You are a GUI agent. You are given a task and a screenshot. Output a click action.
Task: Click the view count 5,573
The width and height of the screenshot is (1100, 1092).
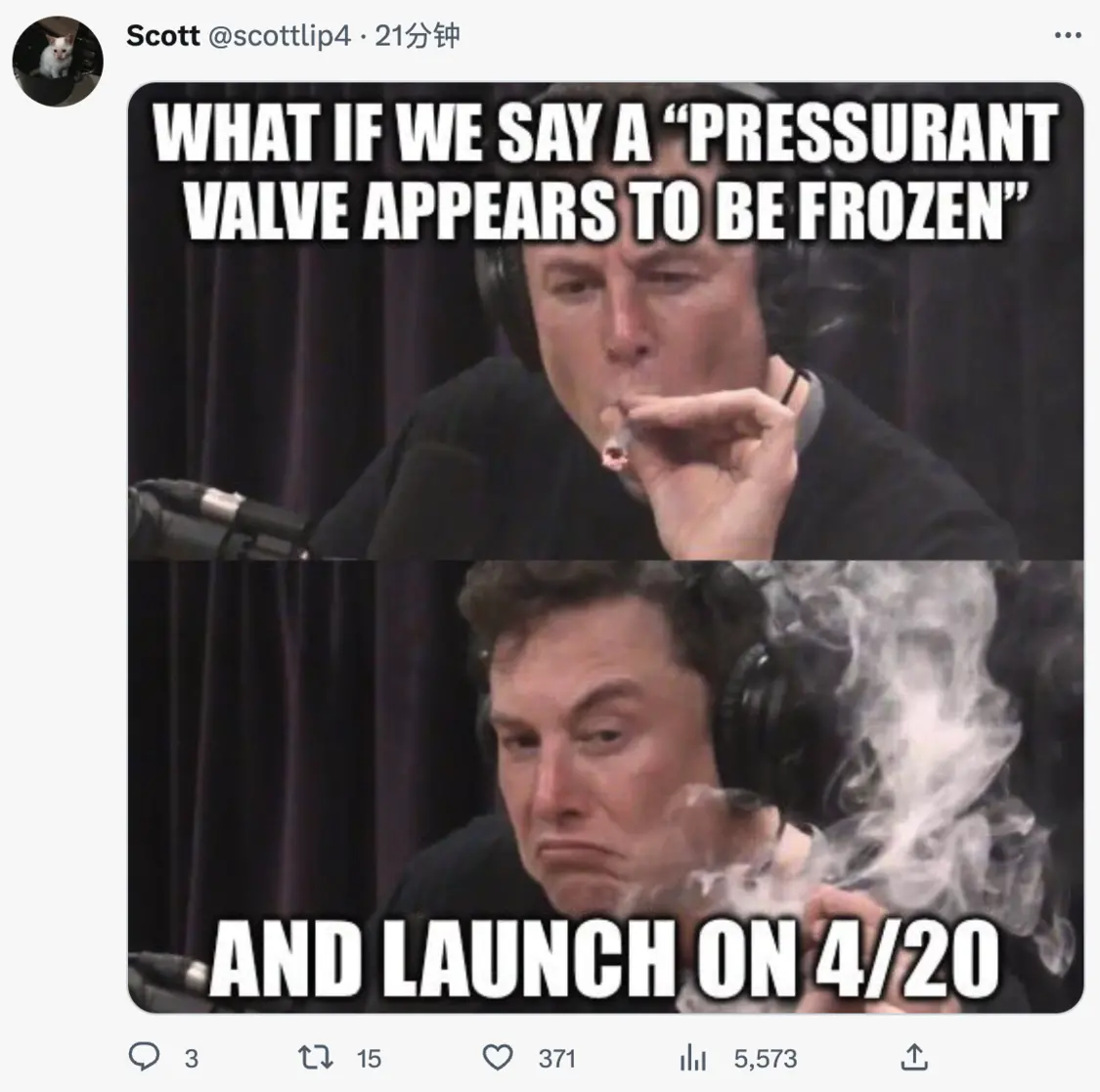(766, 1059)
